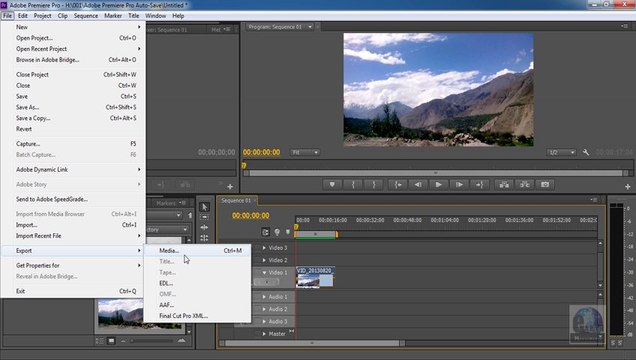Choose Final Cut Pro XML... export option
Screen dimensions: 636x360
(198, 316)
